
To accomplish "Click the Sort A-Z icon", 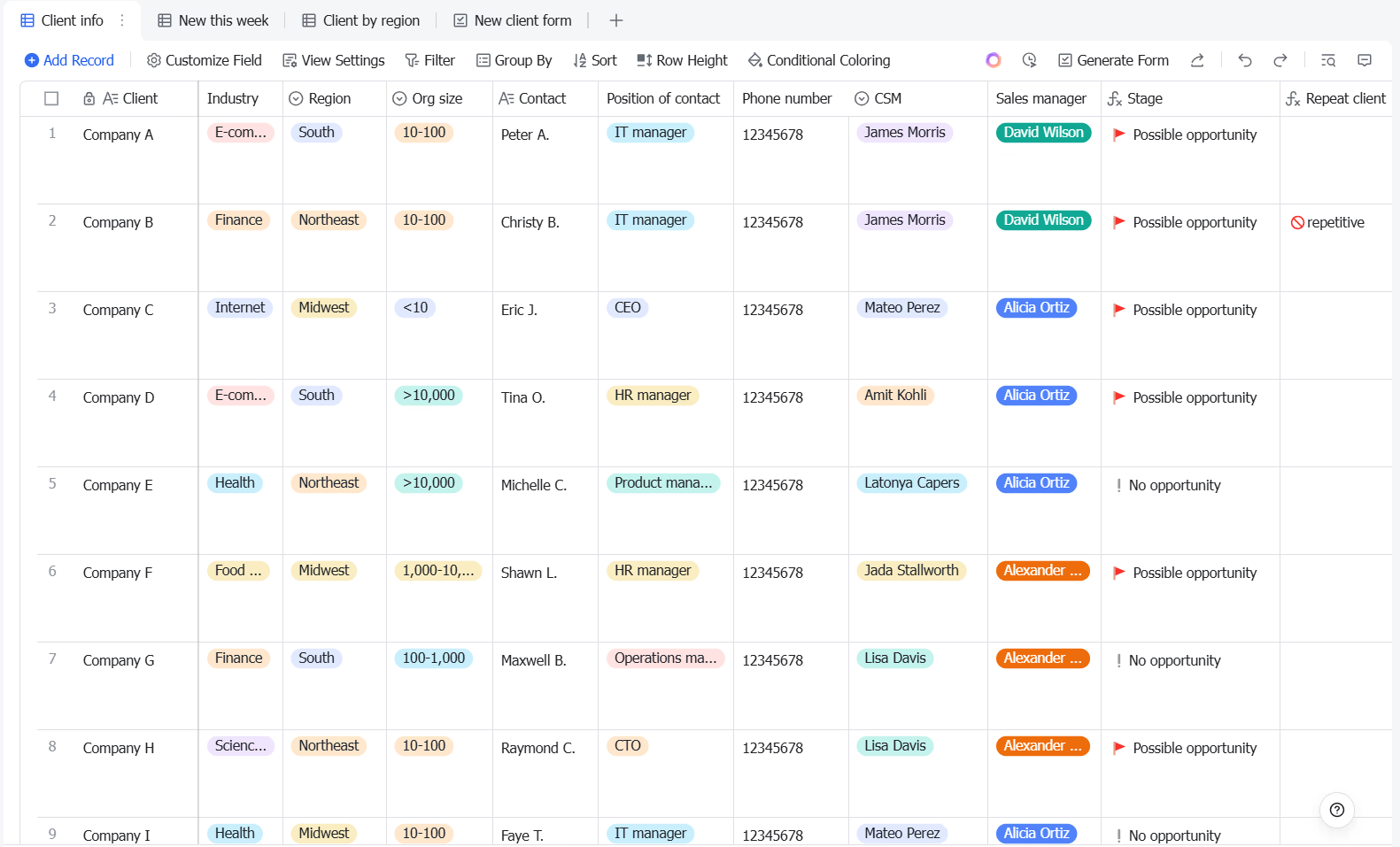I will click(x=580, y=60).
